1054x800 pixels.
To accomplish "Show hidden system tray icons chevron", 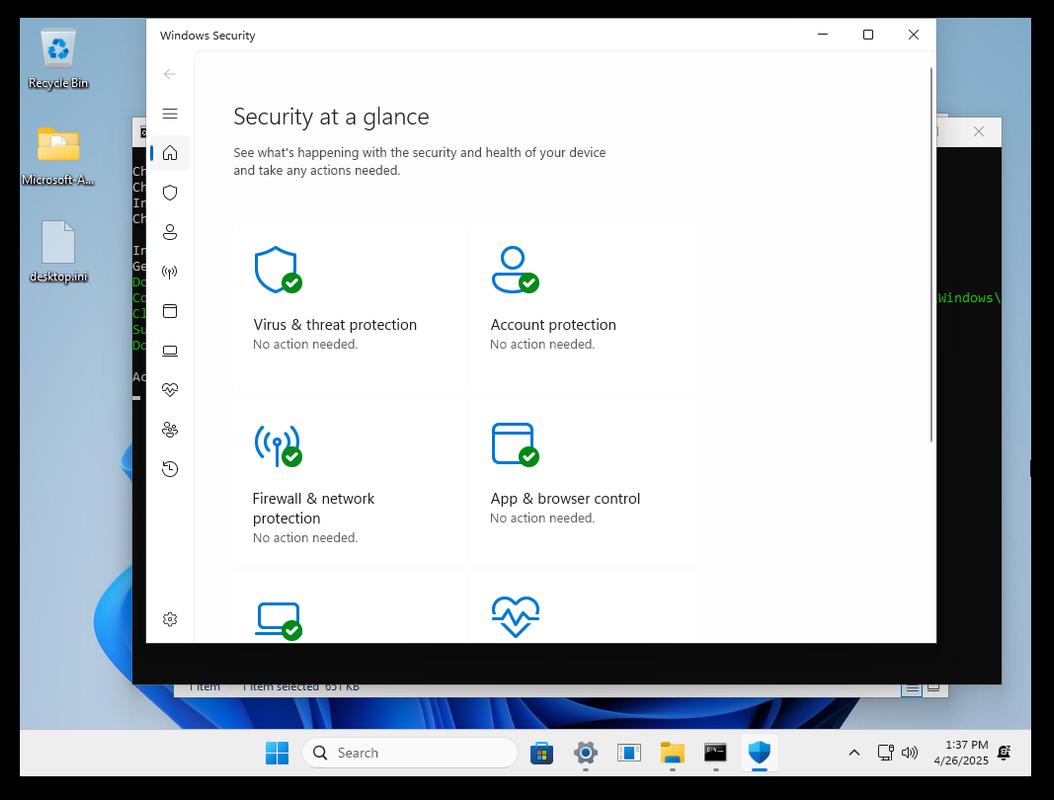I will click(x=854, y=753).
